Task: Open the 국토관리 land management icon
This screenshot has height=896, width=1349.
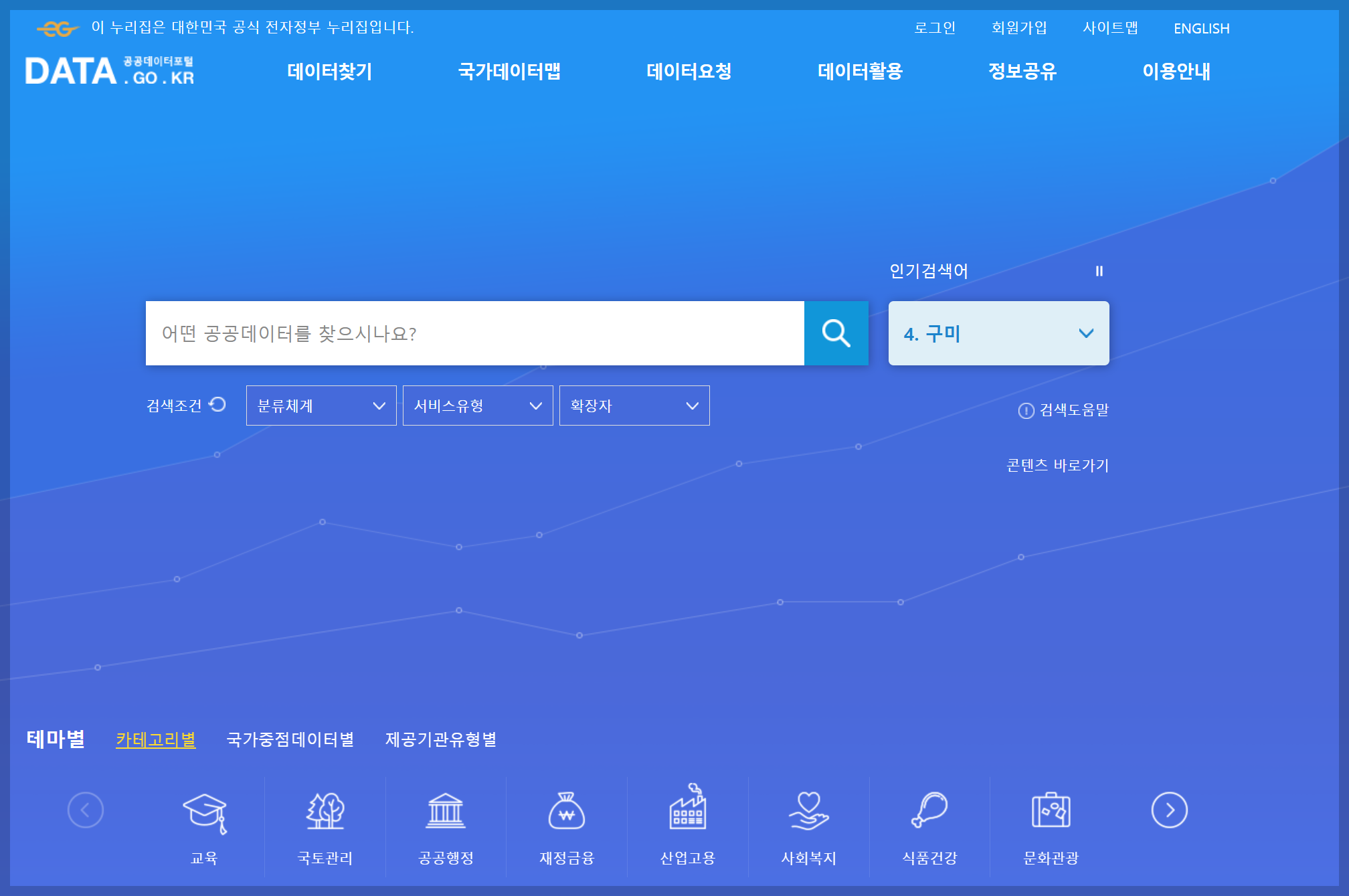Action: click(325, 811)
